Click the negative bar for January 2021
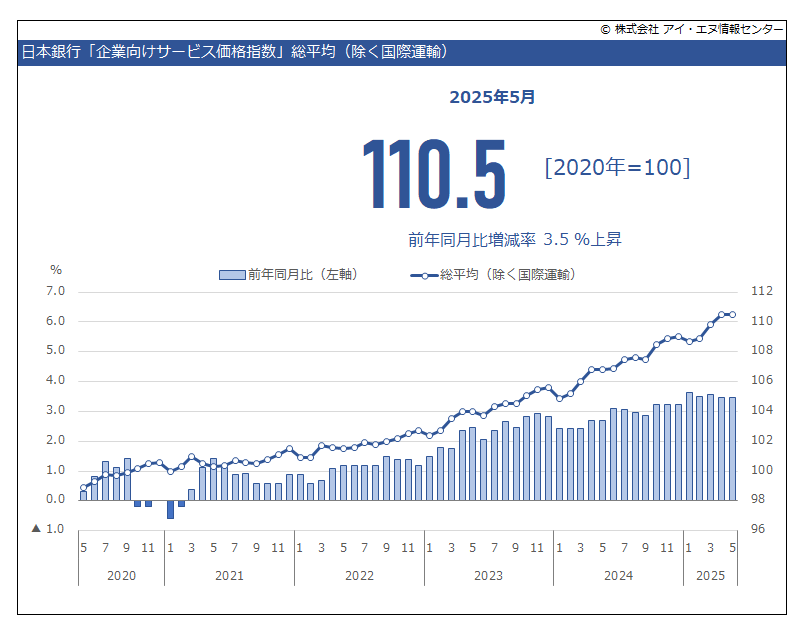 (x=170, y=509)
